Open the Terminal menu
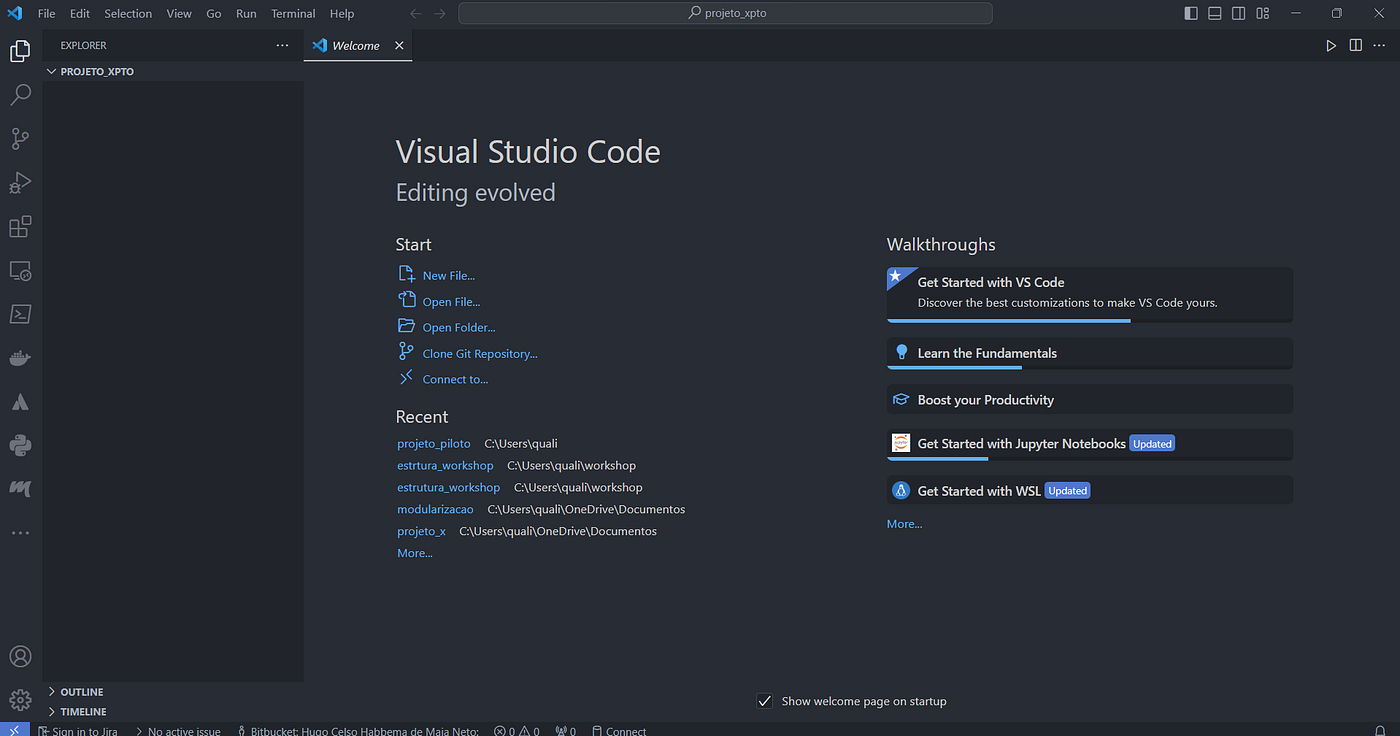 (293, 13)
